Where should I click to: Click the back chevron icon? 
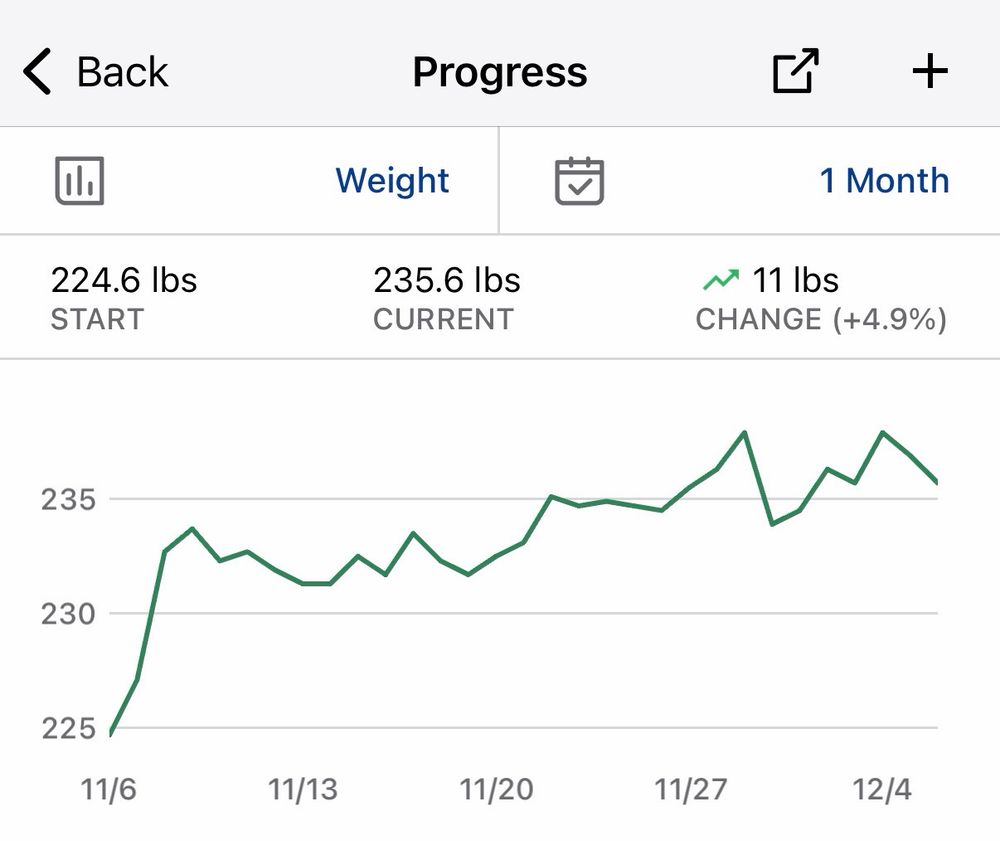tap(37, 70)
